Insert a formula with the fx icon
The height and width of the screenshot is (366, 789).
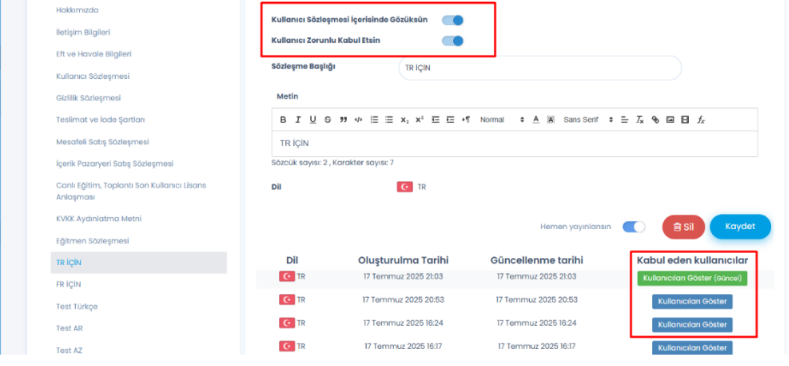[700, 120]
